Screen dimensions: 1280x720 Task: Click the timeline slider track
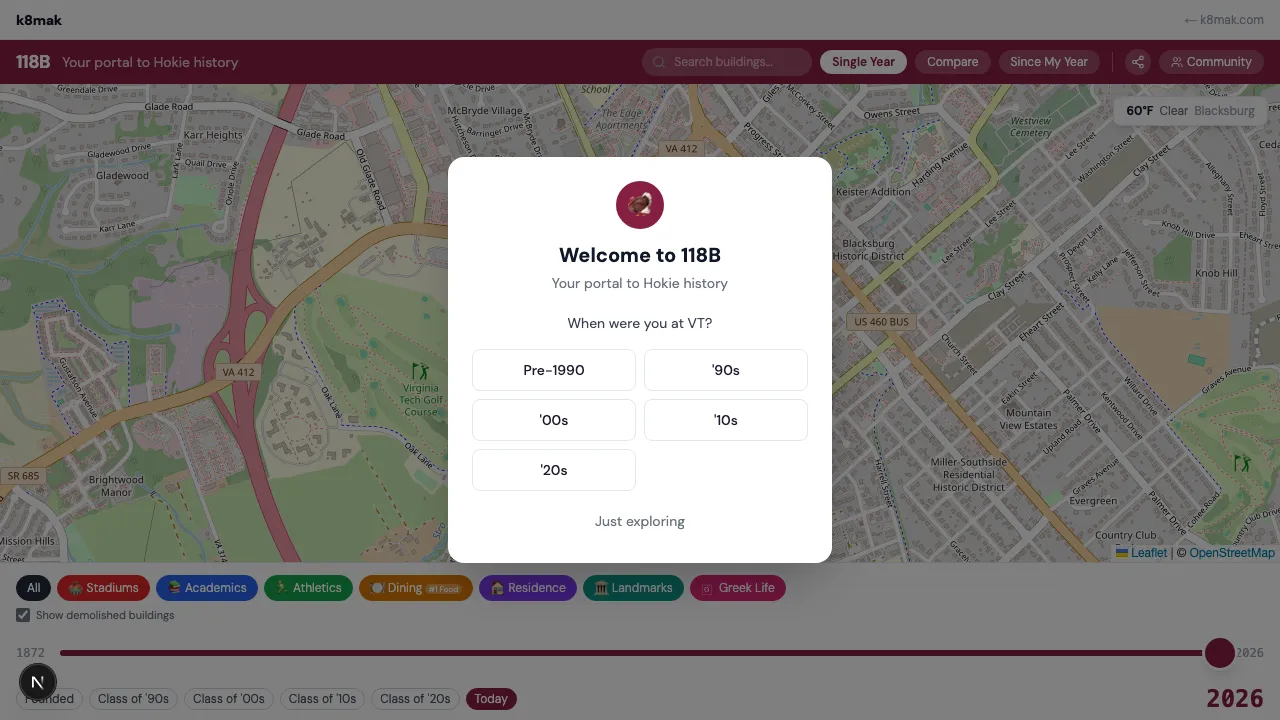point(640,653)
